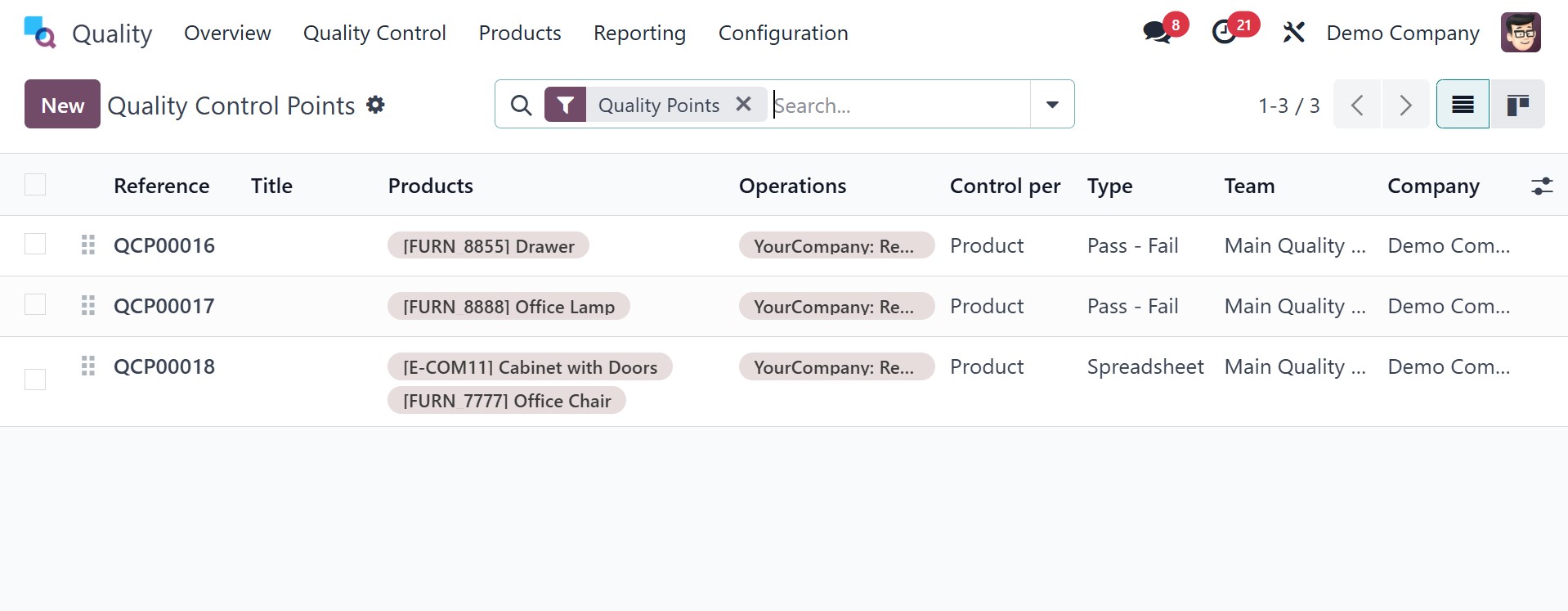Viewport: 1568px width, 611px height.
Task: Select the QCP00017 row checkbox
Action: (35, 305)
